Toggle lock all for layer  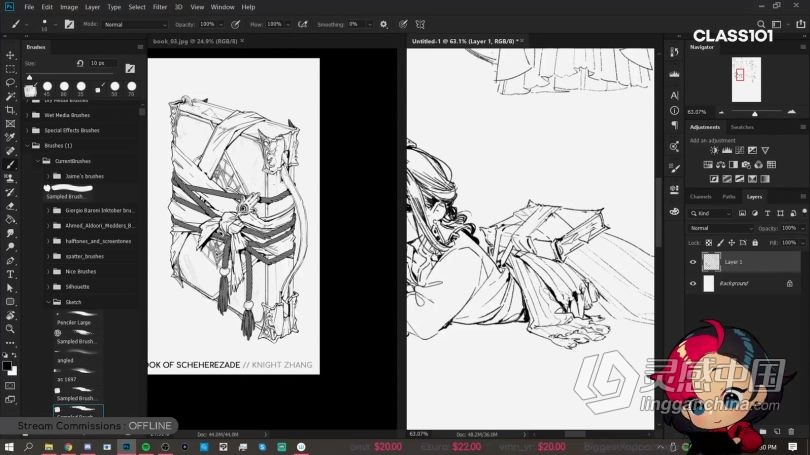[755, 243]
